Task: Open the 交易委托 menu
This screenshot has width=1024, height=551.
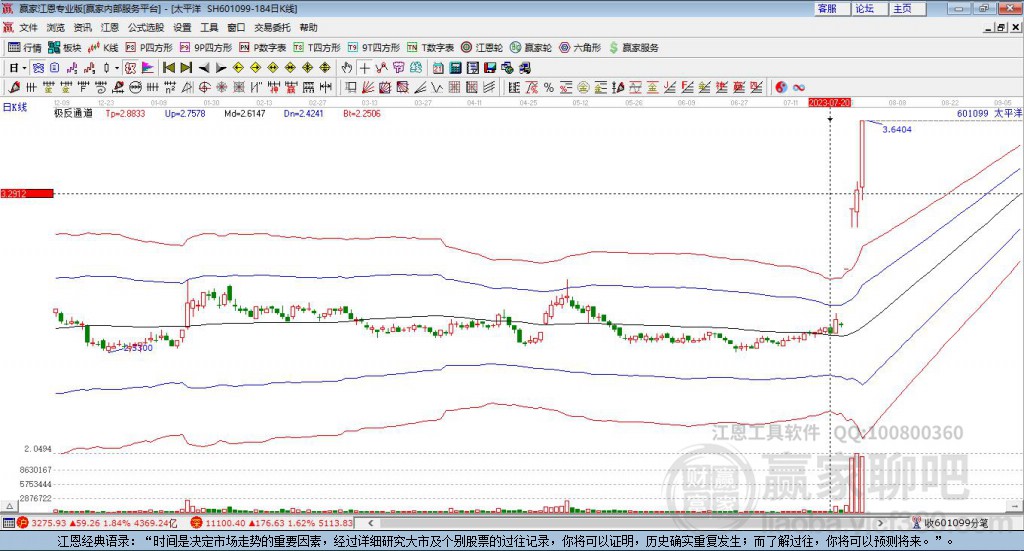Action: (x=272, y=27)
